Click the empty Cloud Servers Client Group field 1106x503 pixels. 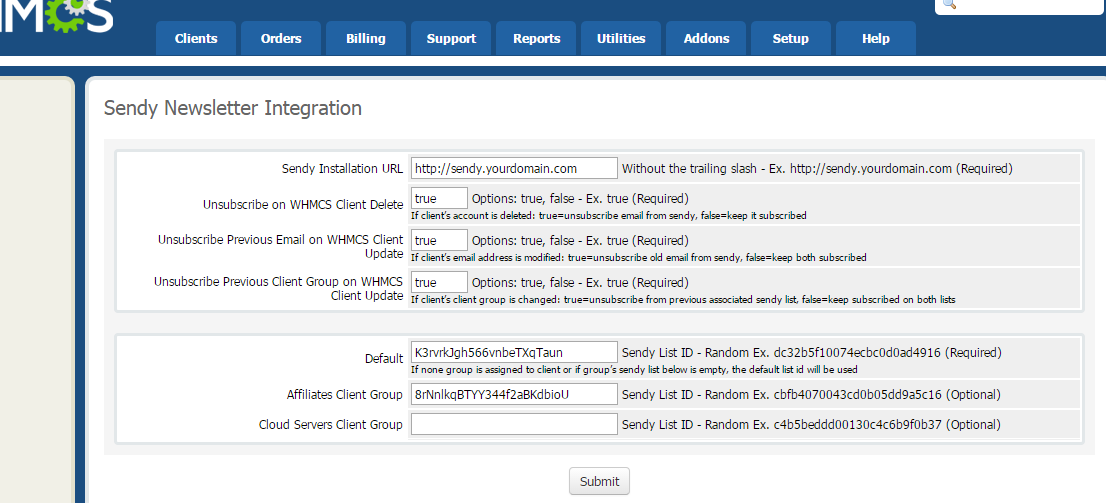point(514,424)
